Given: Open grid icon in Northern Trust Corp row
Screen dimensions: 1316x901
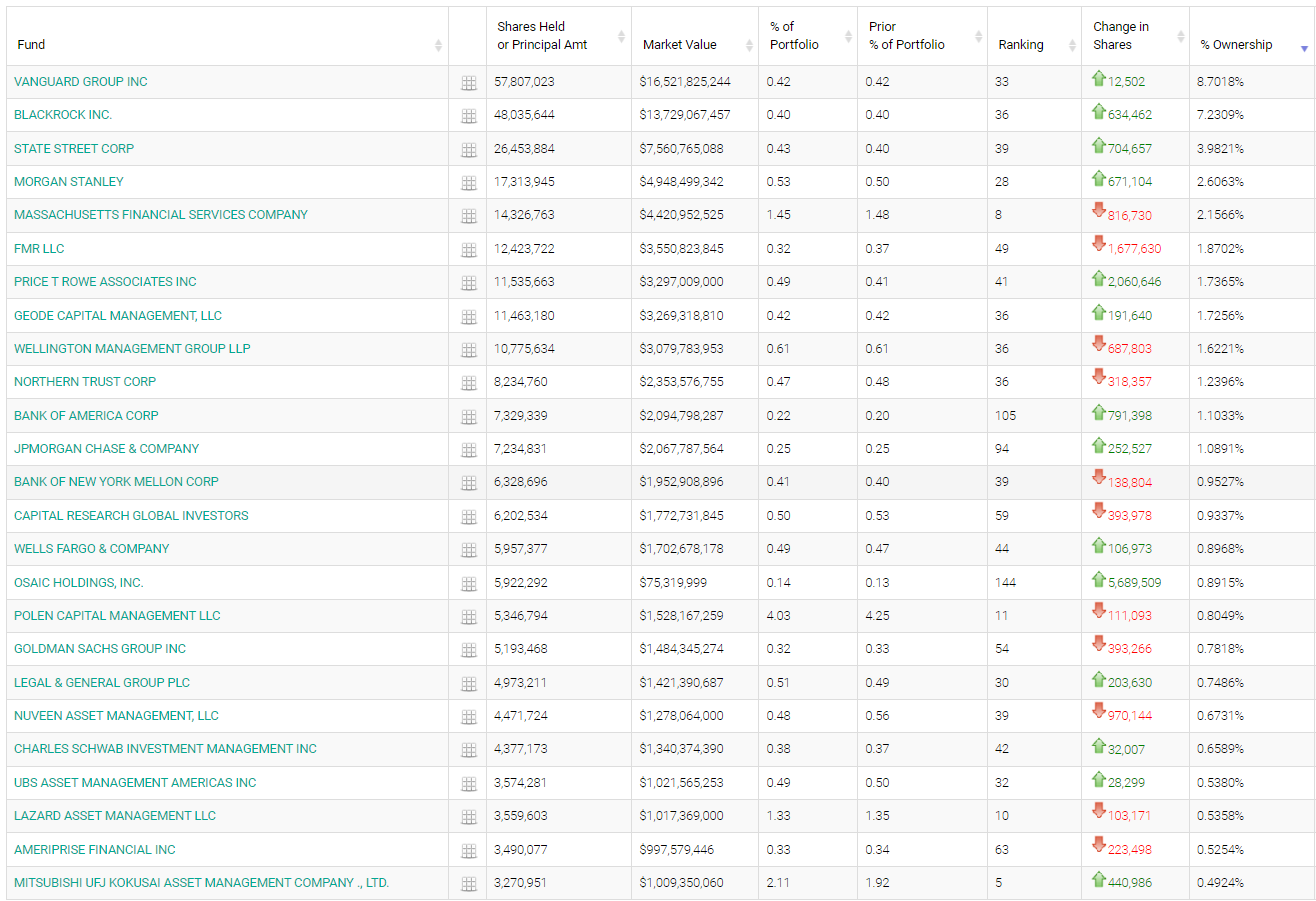Looking at the screenshot, I should (x=468, y=383).
